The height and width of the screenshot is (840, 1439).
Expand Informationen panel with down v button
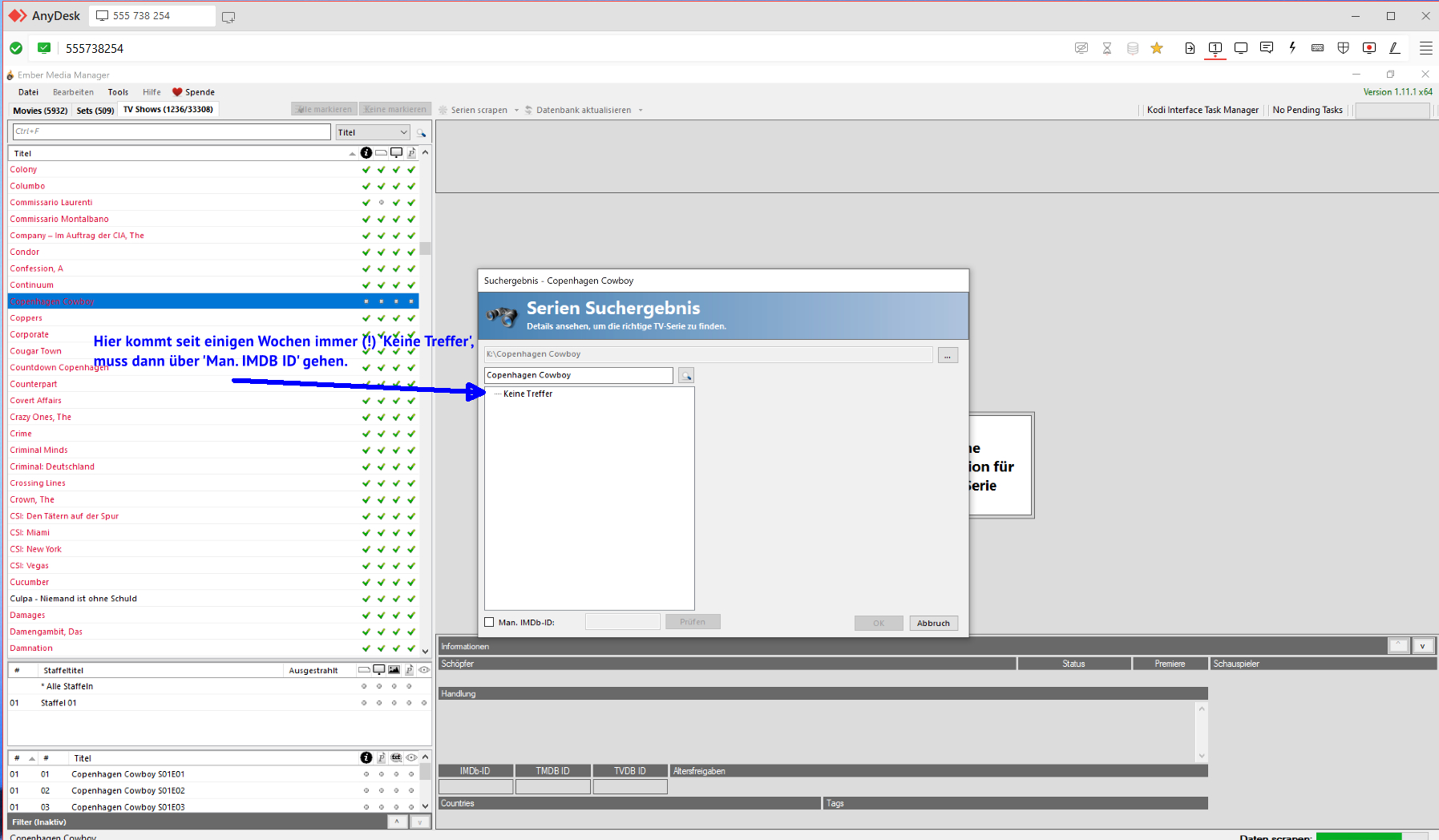point(1423,646)
